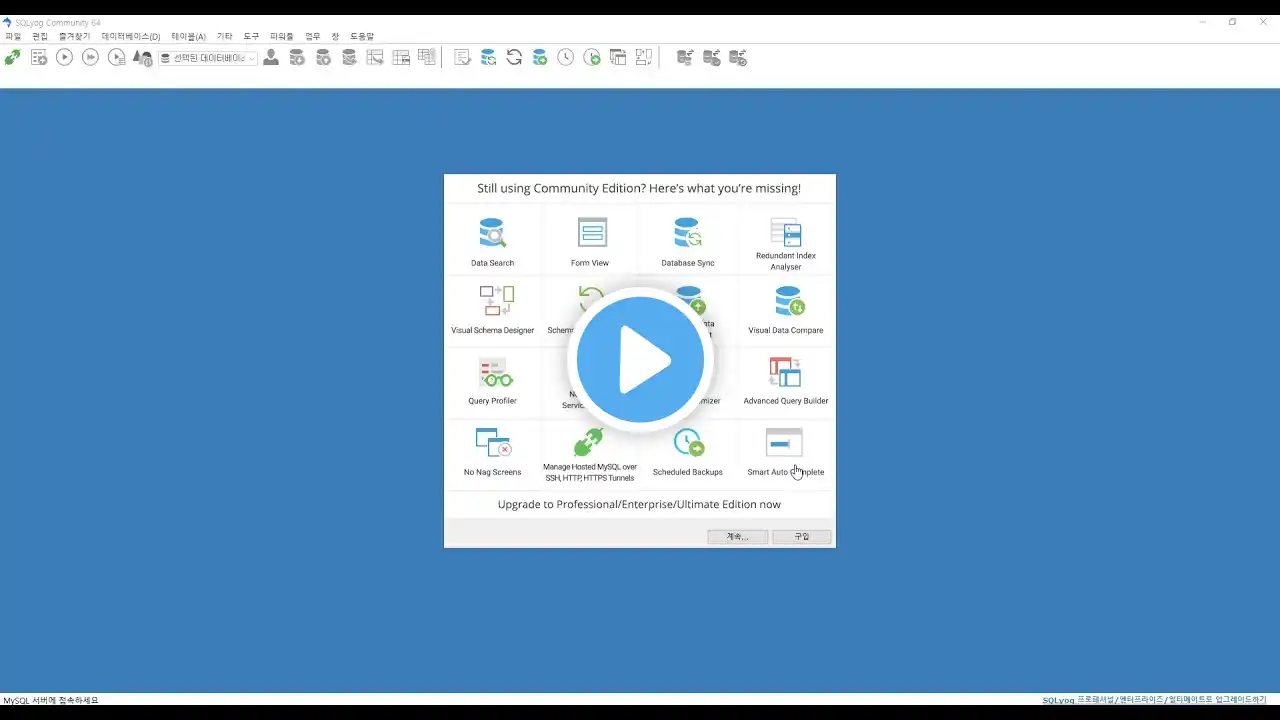Click the 'Visual Data Compare' label text

(786, 330)
